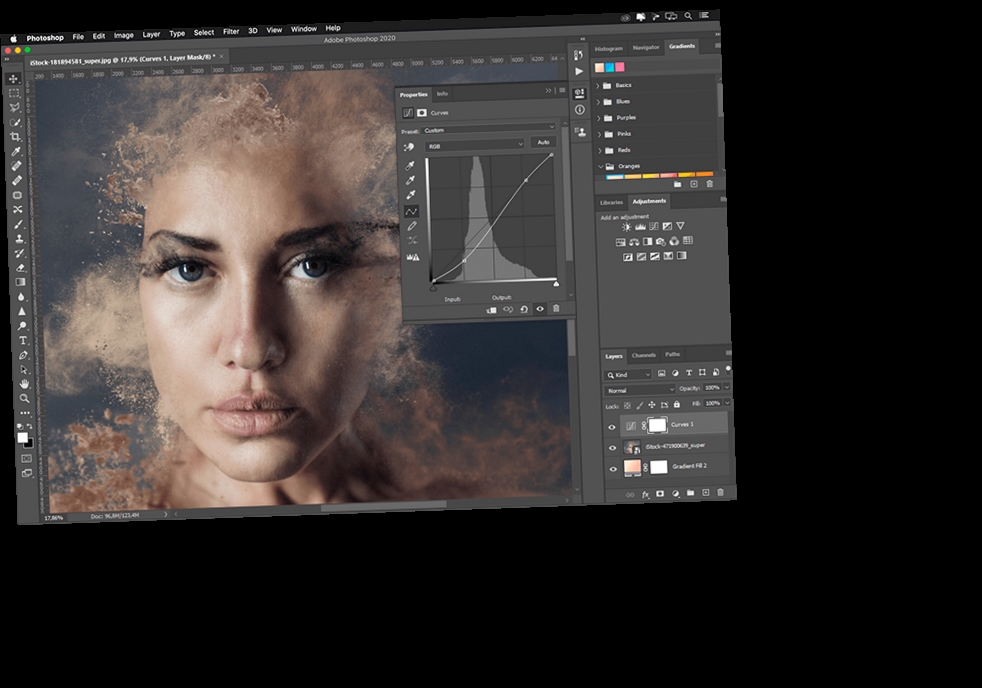Toggle Gradient Fill 2 layer visibility
Screen dimensions: 982x688
point(612,468)
